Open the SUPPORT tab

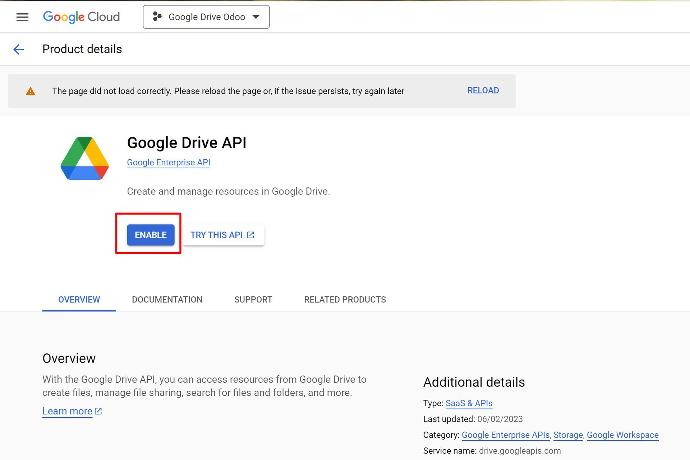253,299
